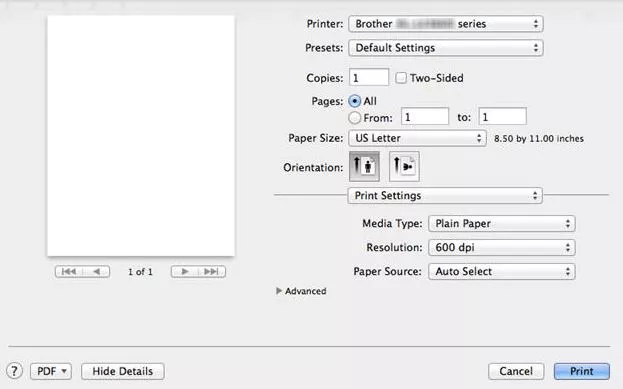Expand the Advanced disclosure triangle
The image size is (623, 389).
[279, 291]
